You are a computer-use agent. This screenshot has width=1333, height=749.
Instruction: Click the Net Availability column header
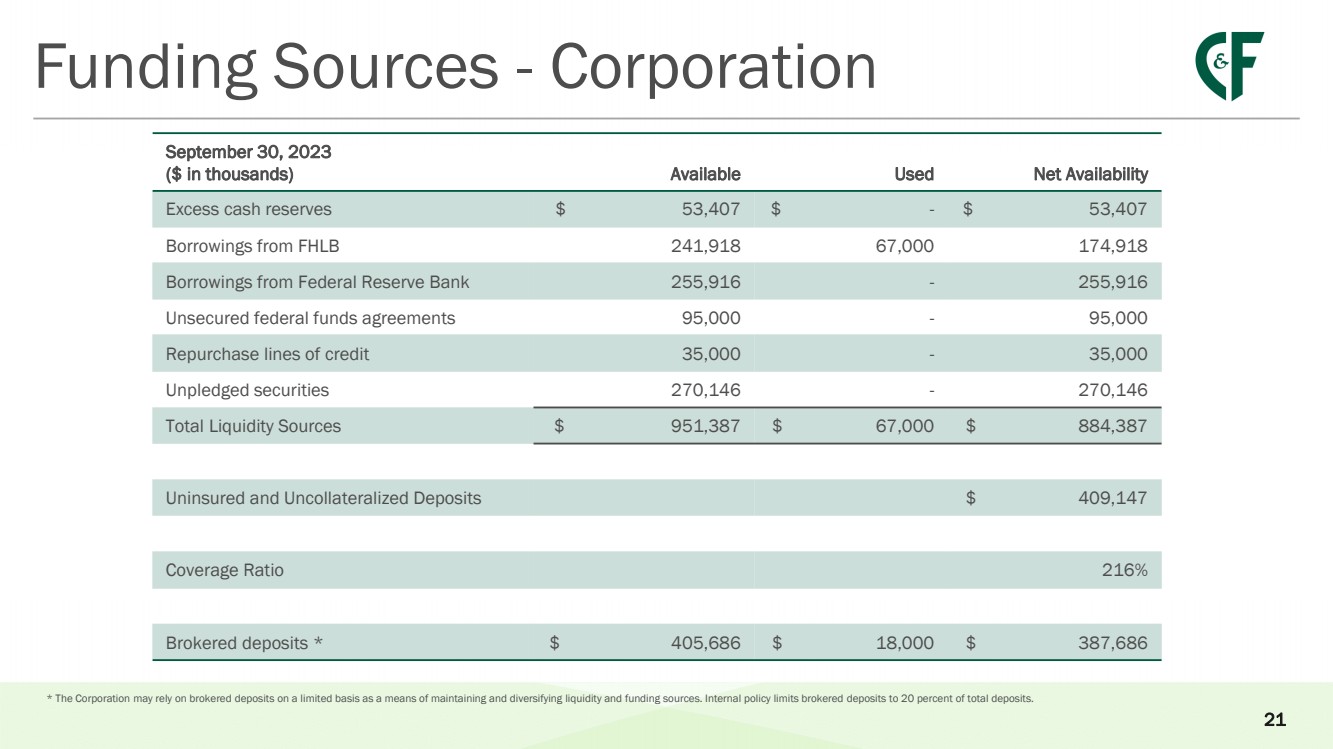coord(1089,174)
